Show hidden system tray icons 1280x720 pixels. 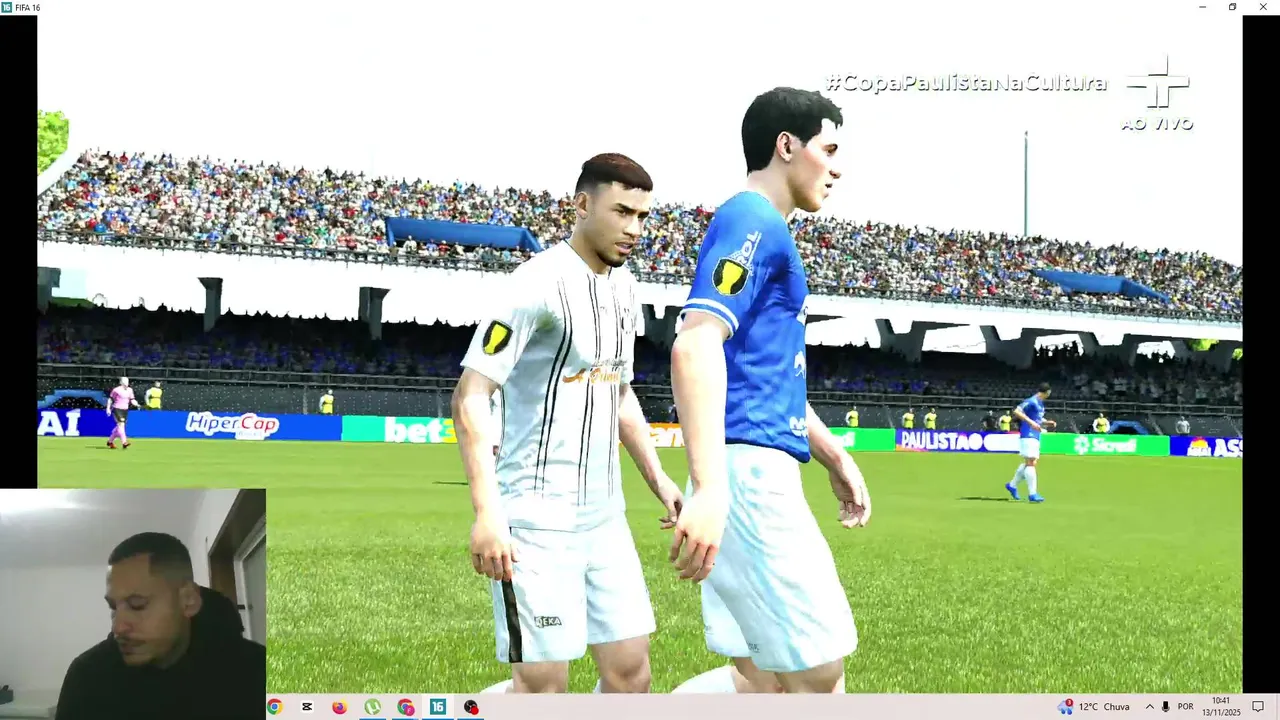click(x=1150, y=707)
